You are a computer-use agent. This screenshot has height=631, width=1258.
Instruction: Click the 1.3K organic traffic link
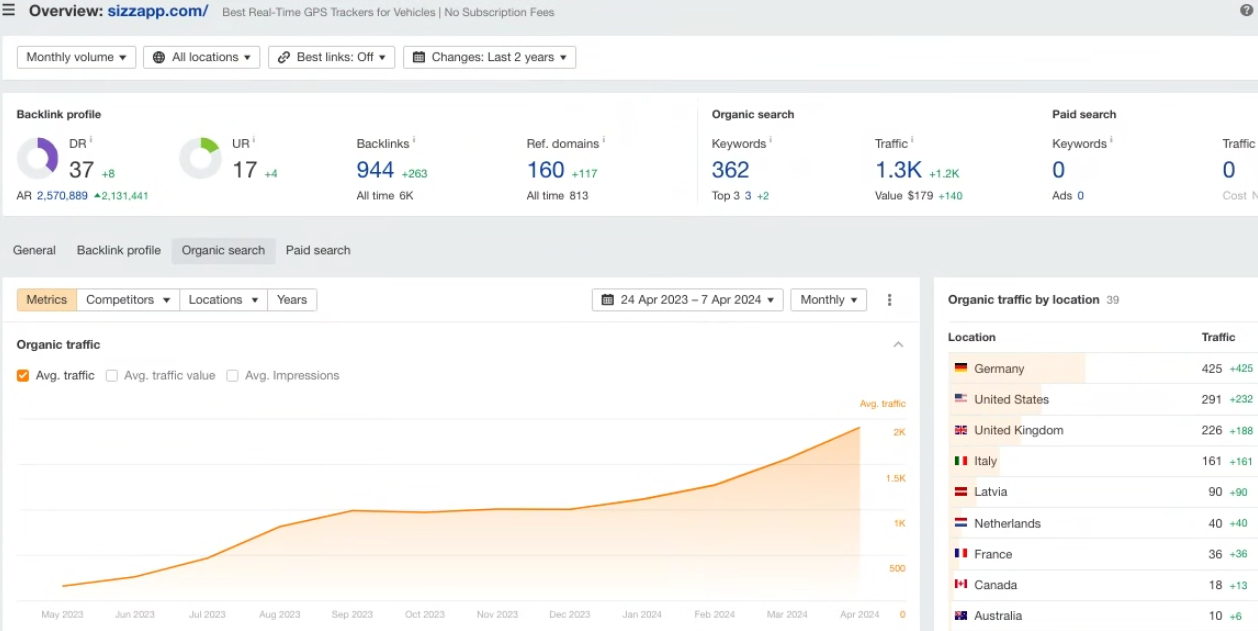coord(898,170)
